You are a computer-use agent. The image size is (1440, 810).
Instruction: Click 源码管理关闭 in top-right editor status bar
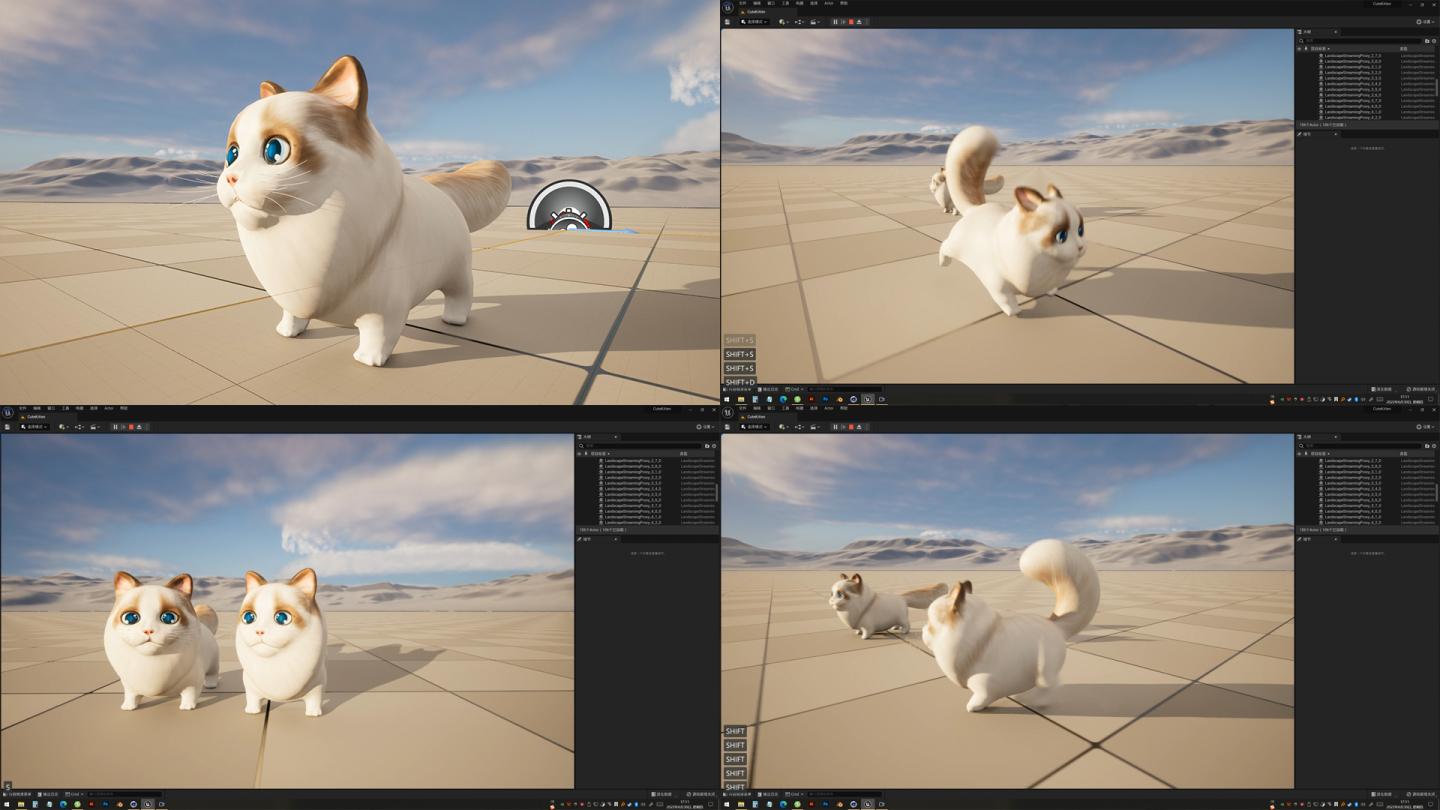click(1421, 389)
